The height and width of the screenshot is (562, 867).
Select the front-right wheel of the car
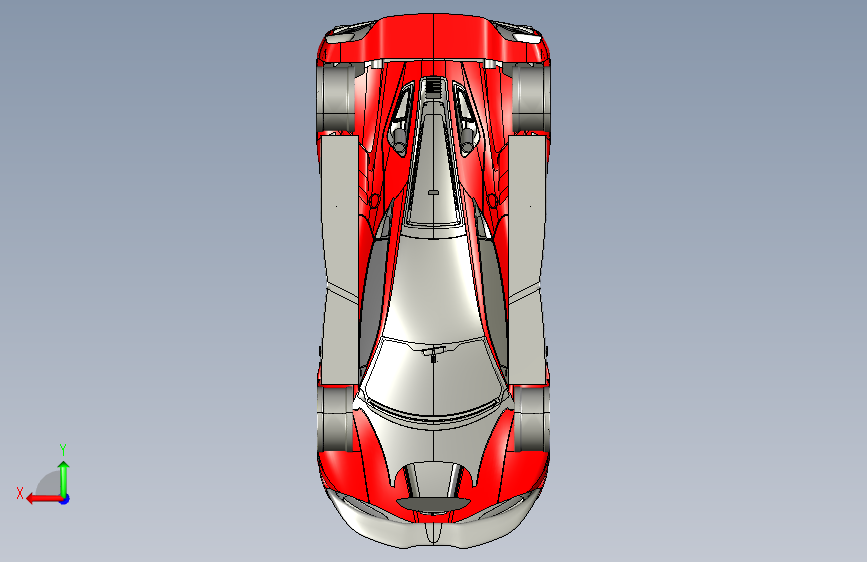click(x=531, y=419)
